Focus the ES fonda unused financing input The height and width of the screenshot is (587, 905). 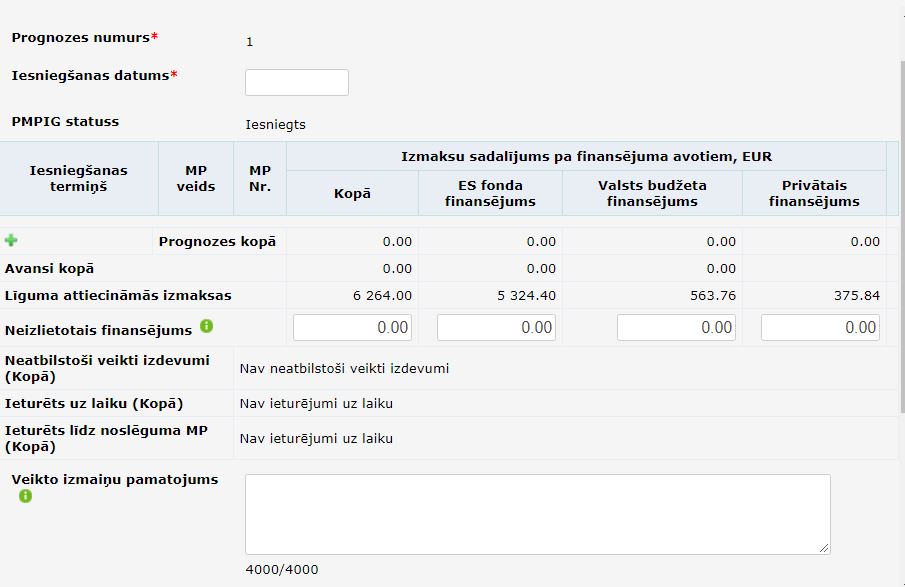[x=496, y=327]
